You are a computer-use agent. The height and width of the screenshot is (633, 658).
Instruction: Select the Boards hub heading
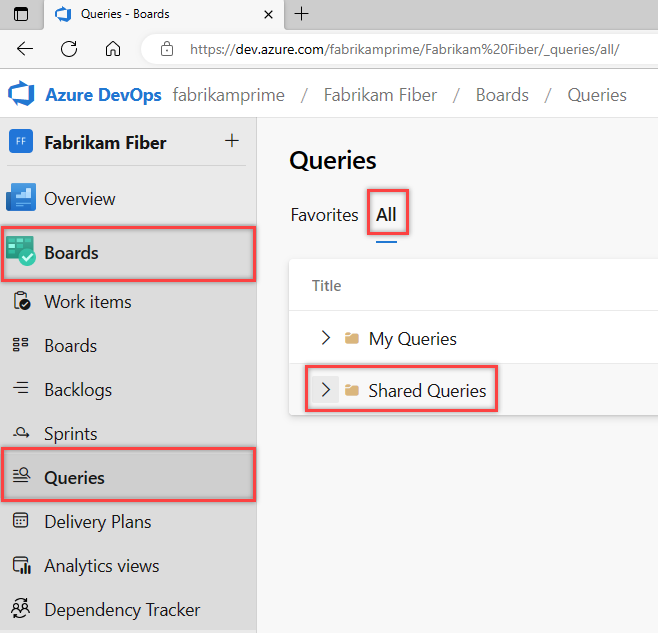[x=71, y=253]
